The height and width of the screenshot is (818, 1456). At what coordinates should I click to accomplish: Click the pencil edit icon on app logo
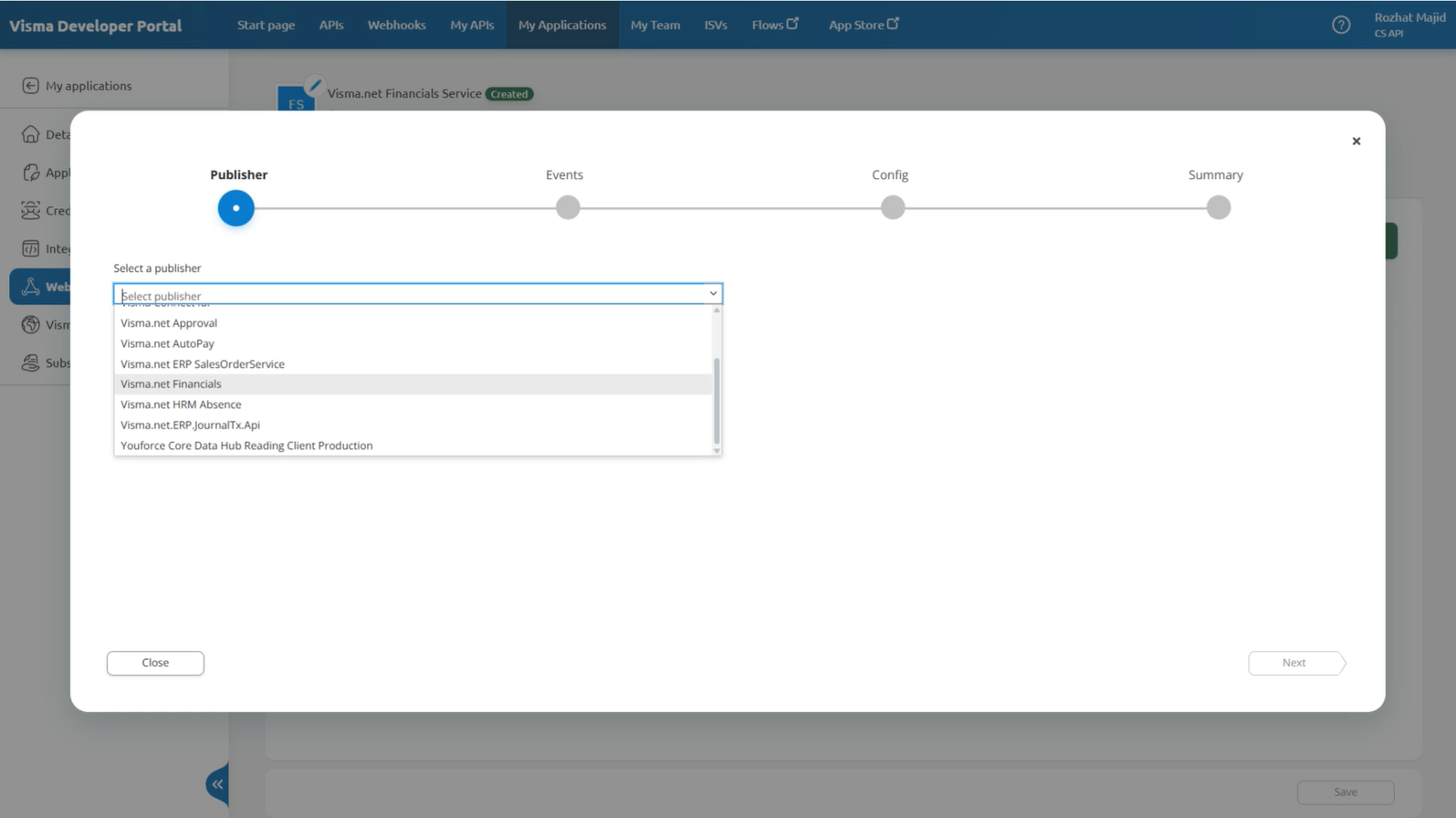[x=314, y=86]
